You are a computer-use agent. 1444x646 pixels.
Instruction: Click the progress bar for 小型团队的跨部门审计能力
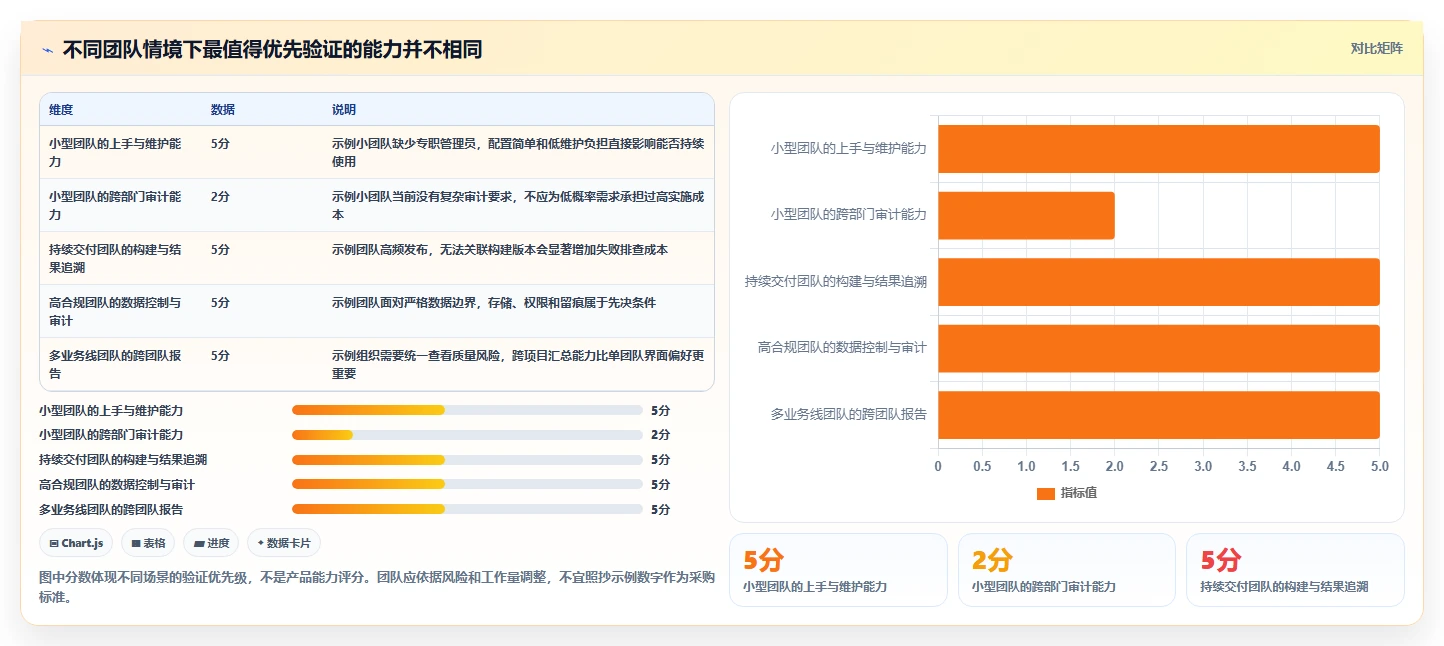coord(467,435)
